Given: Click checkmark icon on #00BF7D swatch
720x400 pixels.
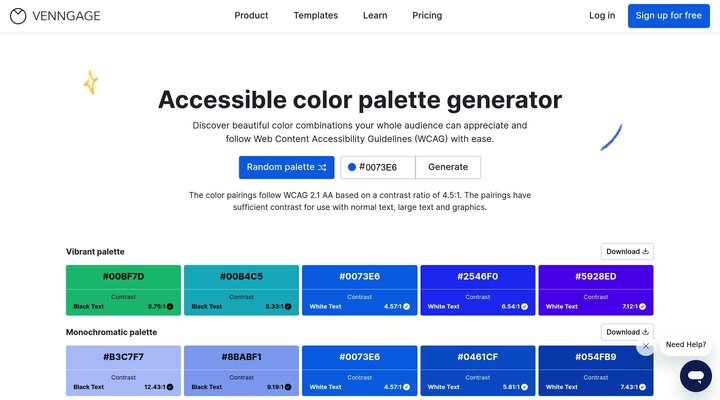Looking at the screenshot, I should coord(170,306).
